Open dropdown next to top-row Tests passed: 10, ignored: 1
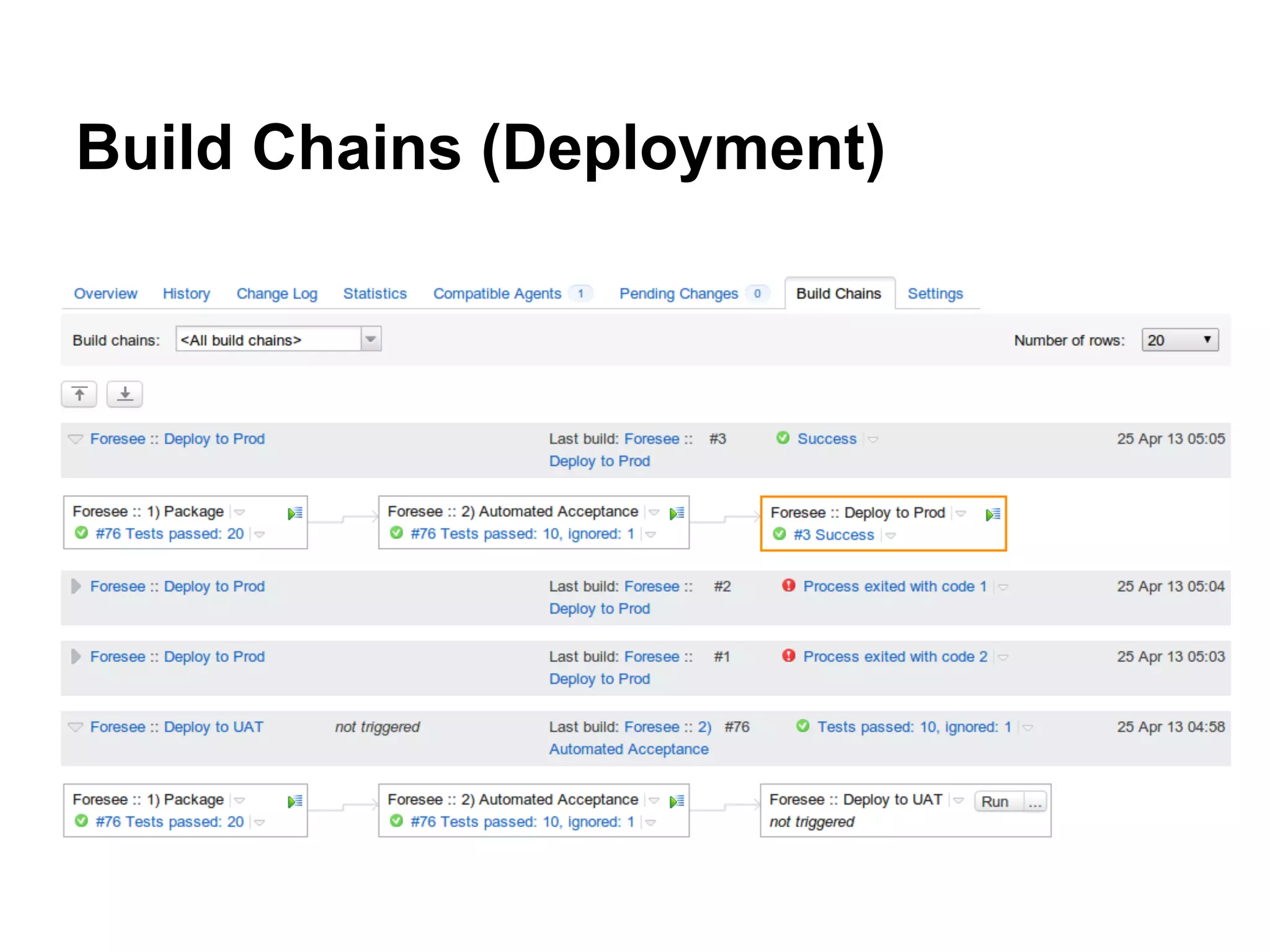Image resolution: width=1270 pixels, height=952 pixels. pos(1028,728)
